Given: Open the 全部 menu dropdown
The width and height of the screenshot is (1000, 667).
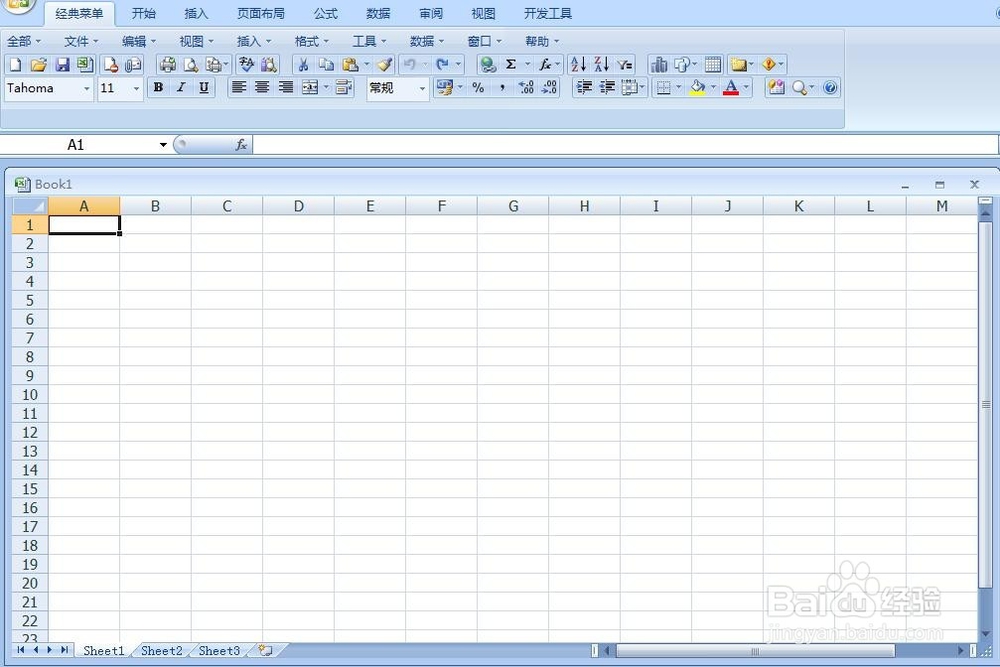Looking at the screenshot, I should (24, 41).
